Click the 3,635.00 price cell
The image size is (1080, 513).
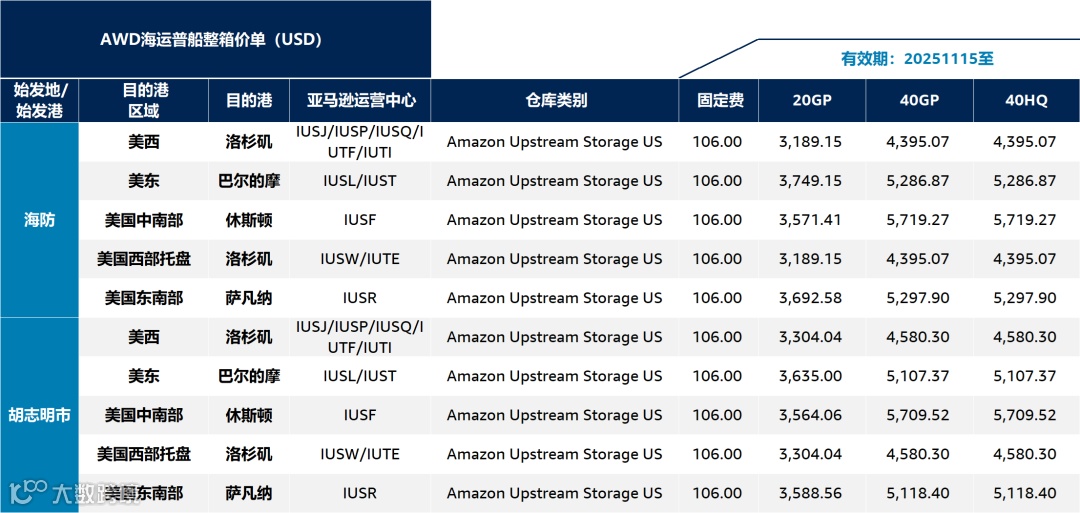tap(810, 376)
